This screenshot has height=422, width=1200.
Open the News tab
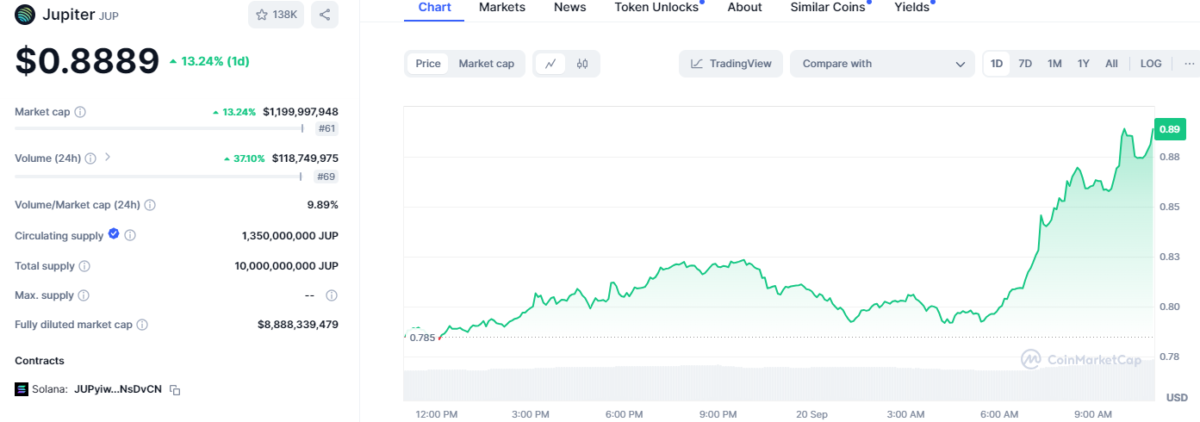click(570, 7)
